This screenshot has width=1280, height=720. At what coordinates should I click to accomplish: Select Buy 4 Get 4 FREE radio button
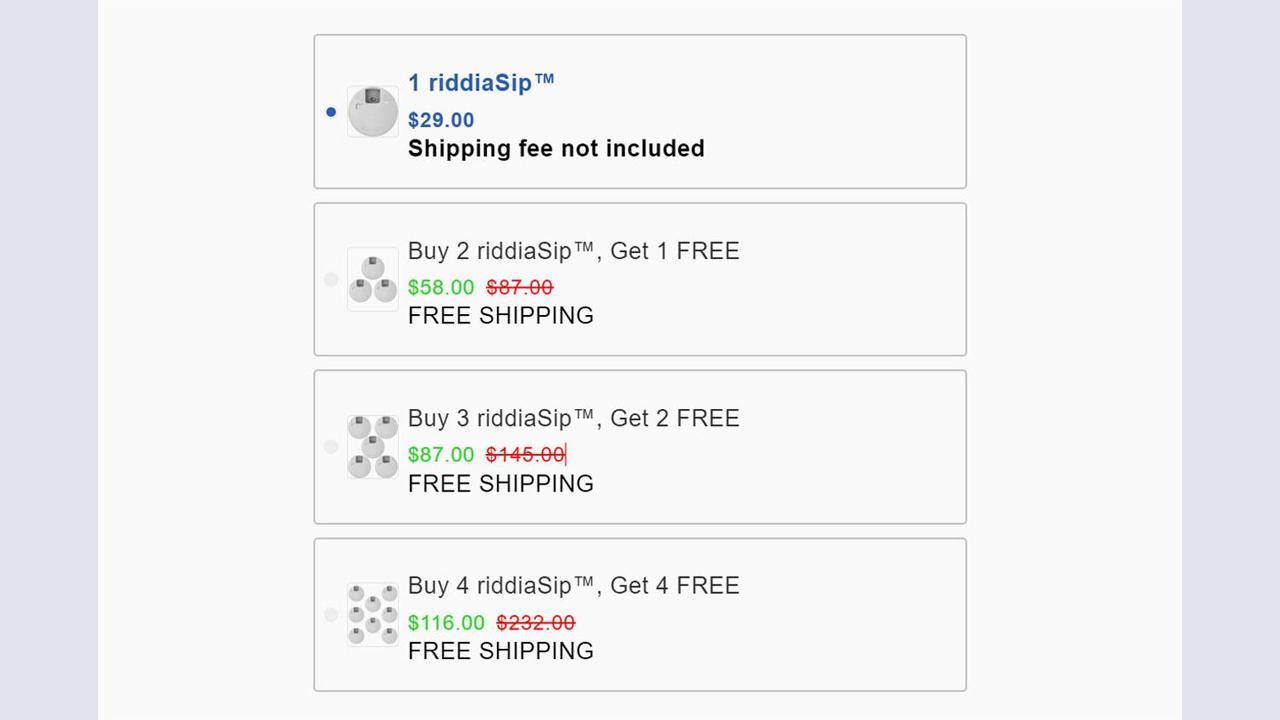(331, 614)
